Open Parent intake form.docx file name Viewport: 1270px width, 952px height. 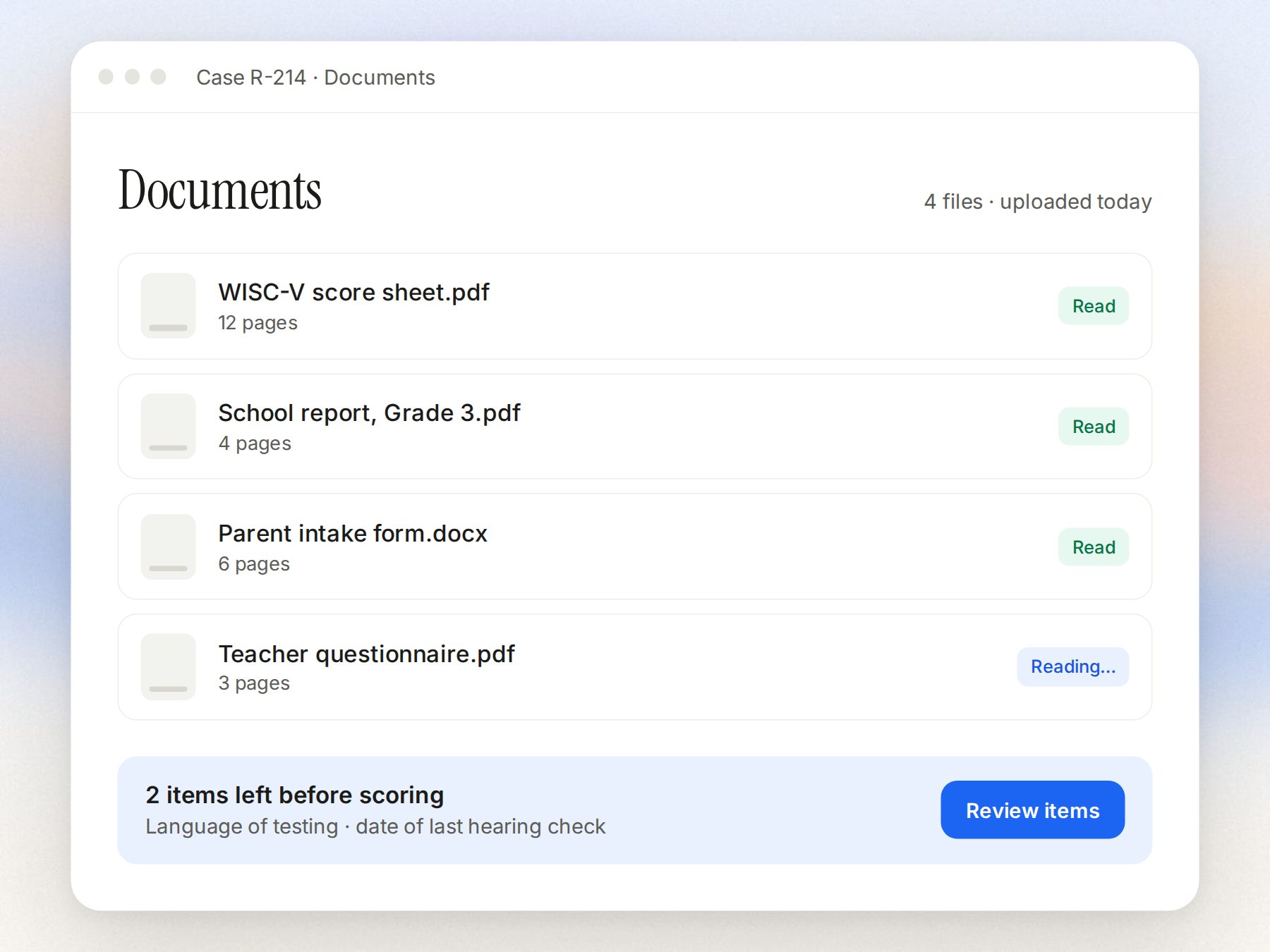(x=353, y=534)
